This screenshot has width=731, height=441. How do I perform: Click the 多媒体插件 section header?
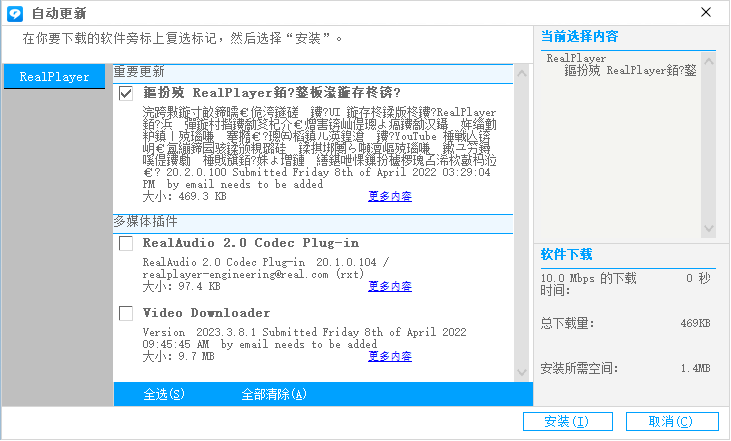(313, 222)
